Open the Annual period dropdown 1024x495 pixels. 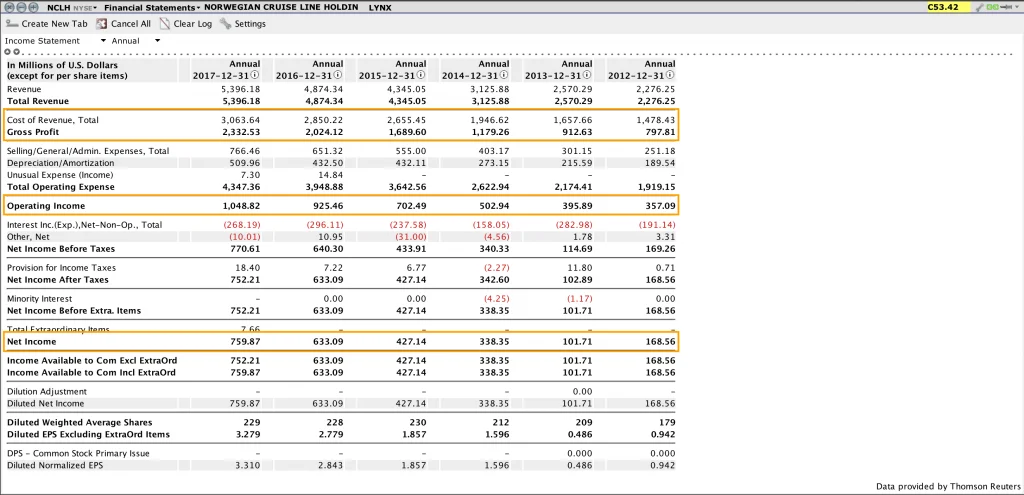tap(136, 40)
